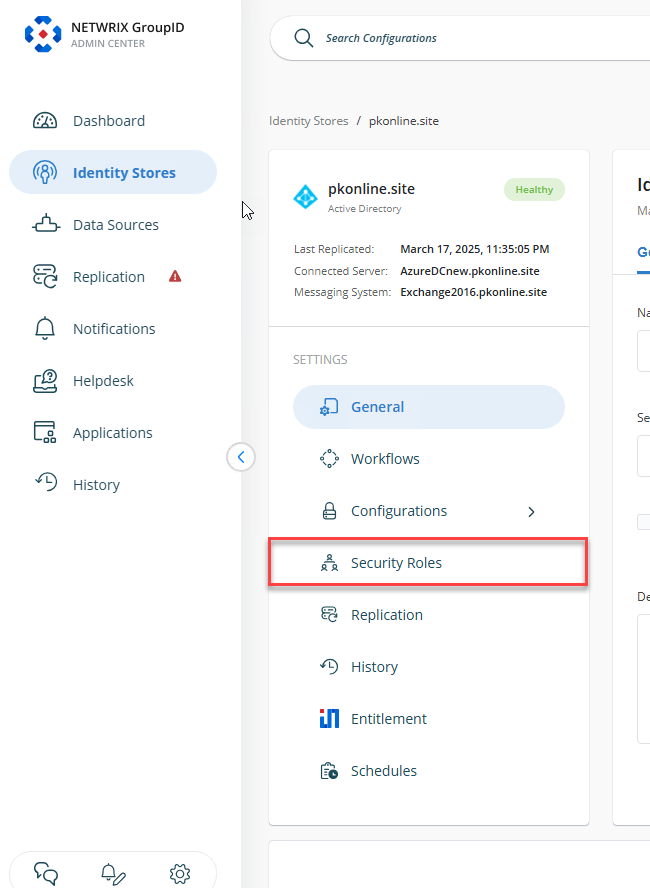The width and height of the screenshot is (650, 888).
Task: Click the sidebar History clock icon
Action: (x=46, y=483)
